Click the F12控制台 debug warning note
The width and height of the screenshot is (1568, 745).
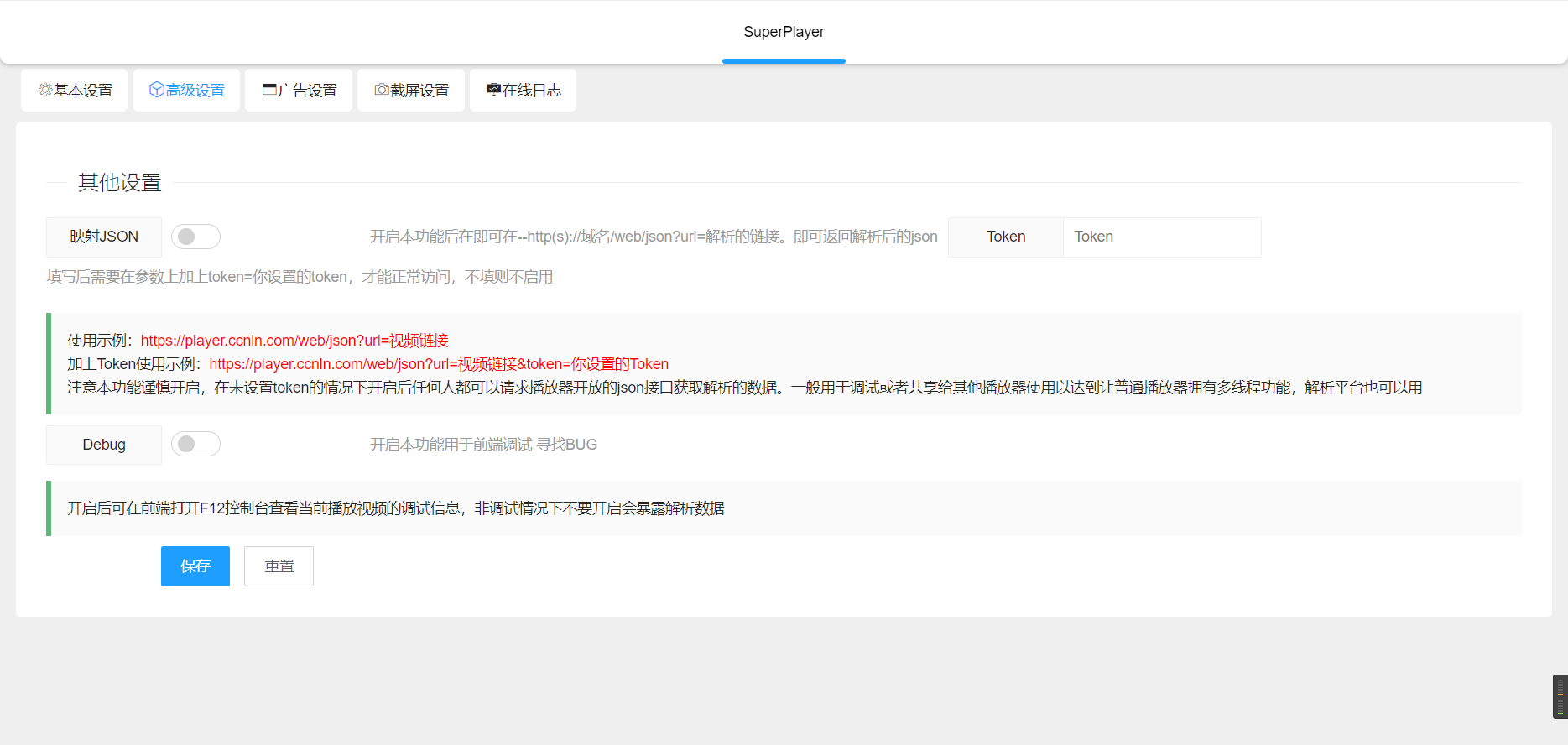point(396,508)
